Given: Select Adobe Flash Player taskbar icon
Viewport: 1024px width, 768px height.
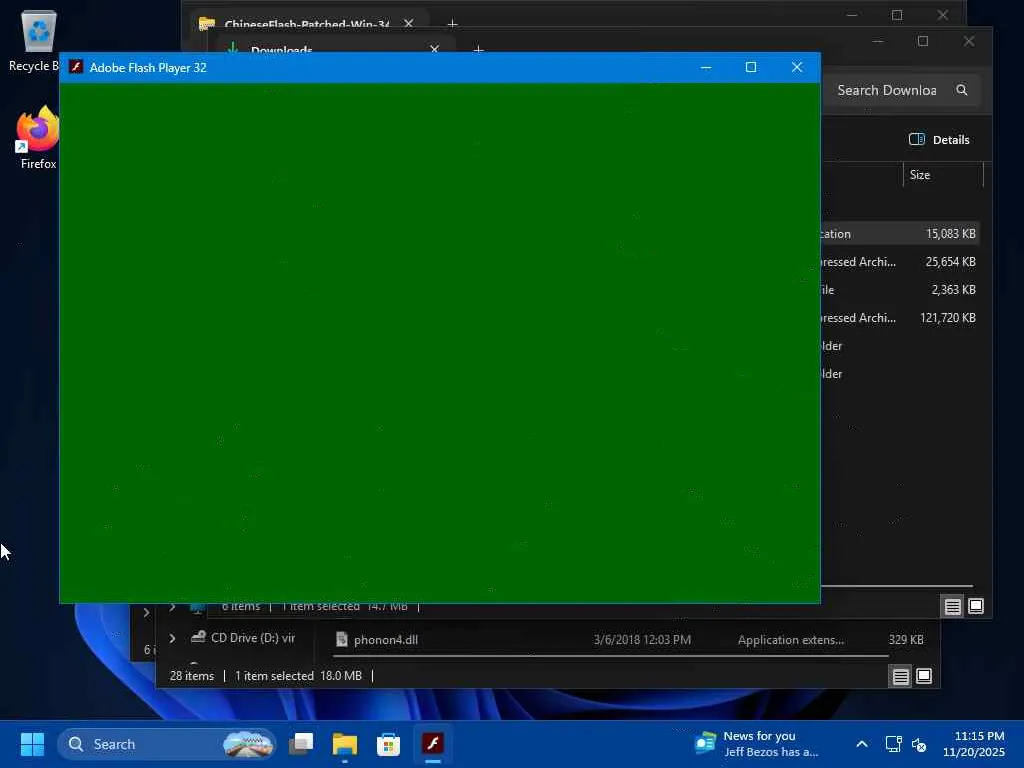Looking at the screenshot, I should click(432, 744).
